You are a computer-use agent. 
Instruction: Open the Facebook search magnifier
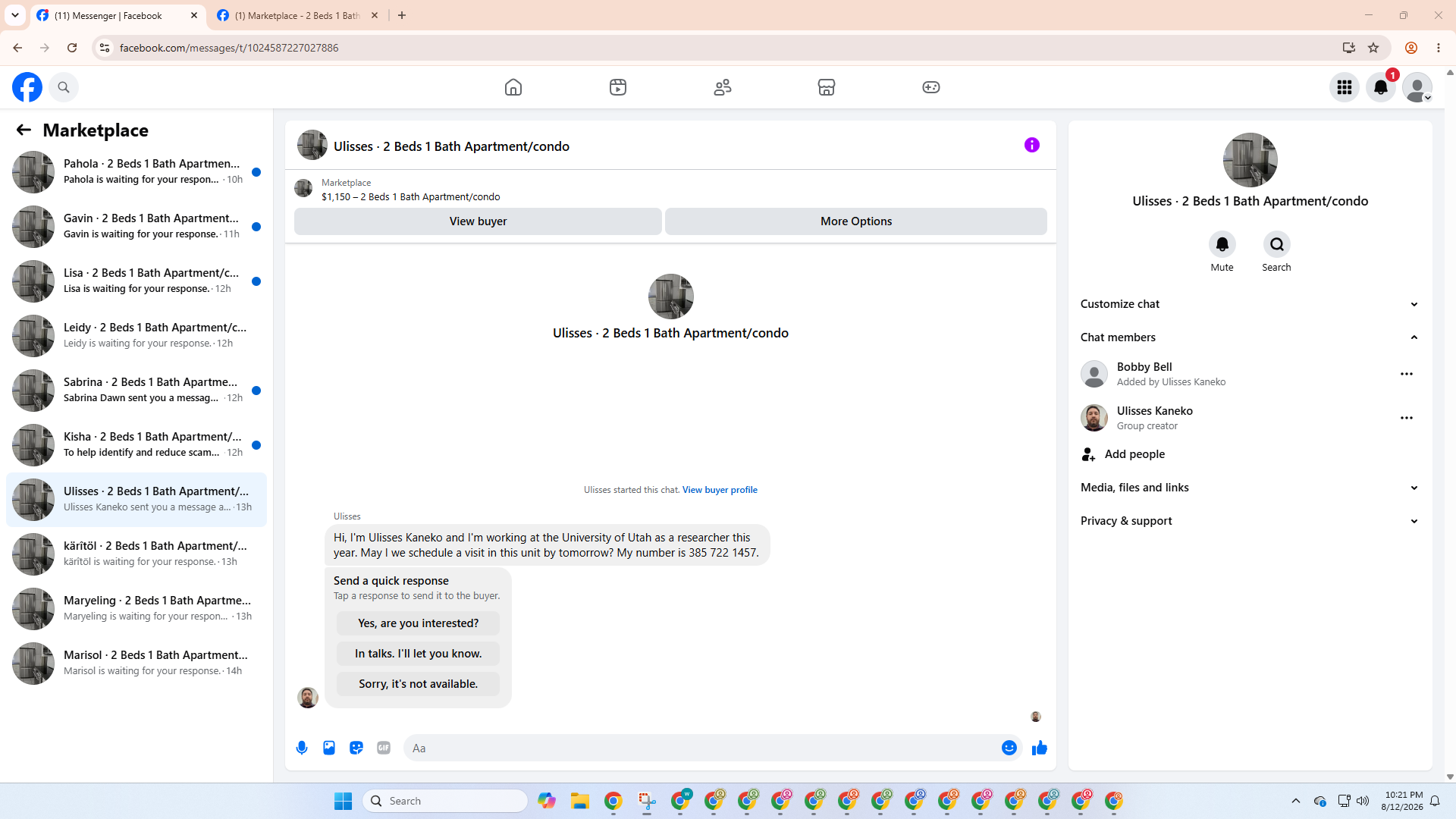click(x=64, y=87)
